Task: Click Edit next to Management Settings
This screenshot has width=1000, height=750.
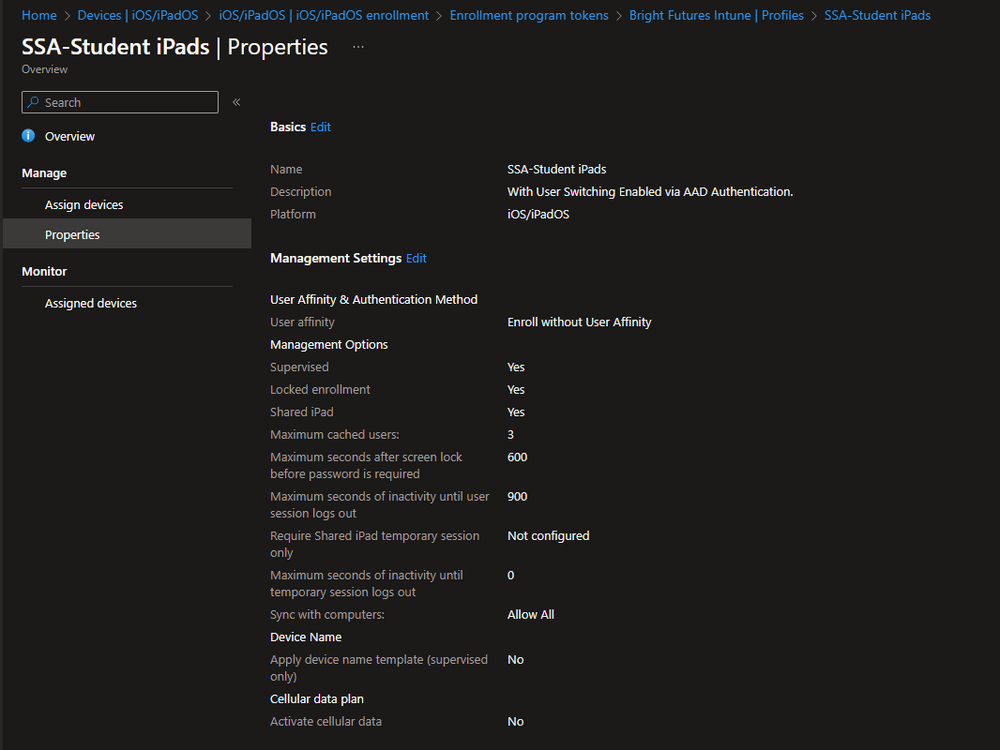Action: pyautogui.click(x=416, y=258)
